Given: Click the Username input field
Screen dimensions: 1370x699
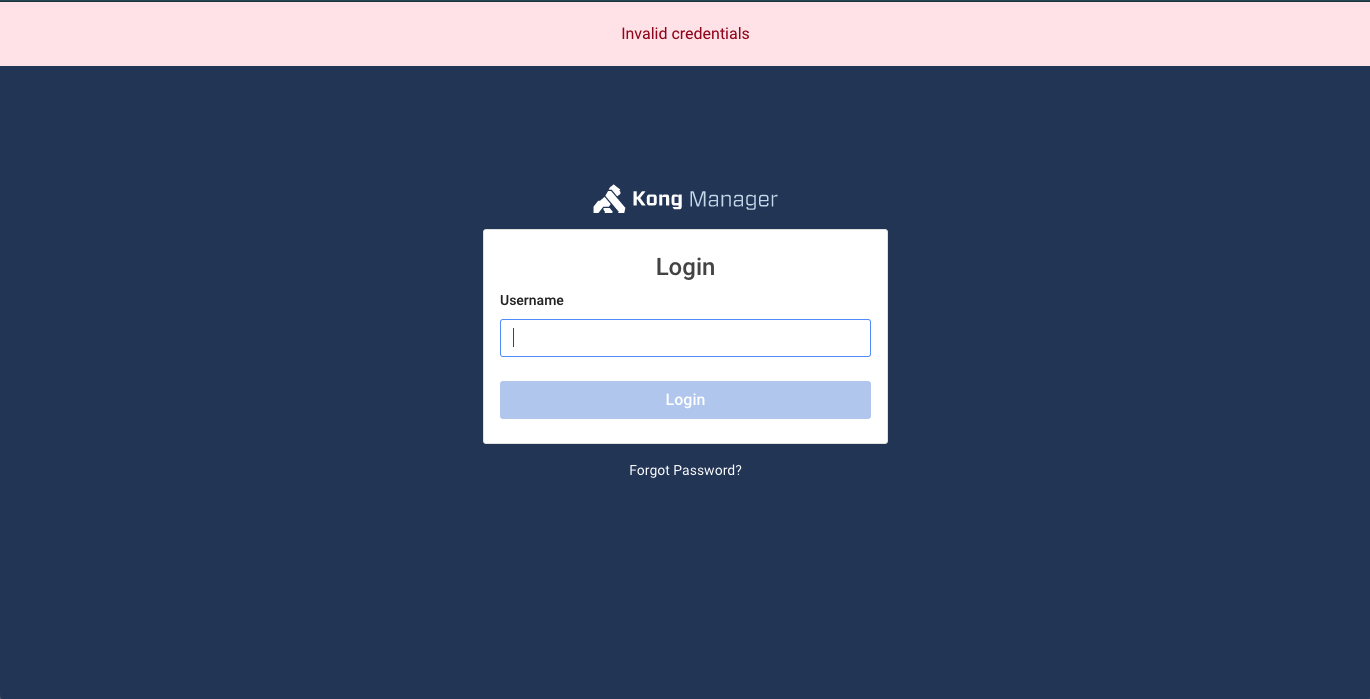Looking at the screenshot, I should (x=685, y=338).
